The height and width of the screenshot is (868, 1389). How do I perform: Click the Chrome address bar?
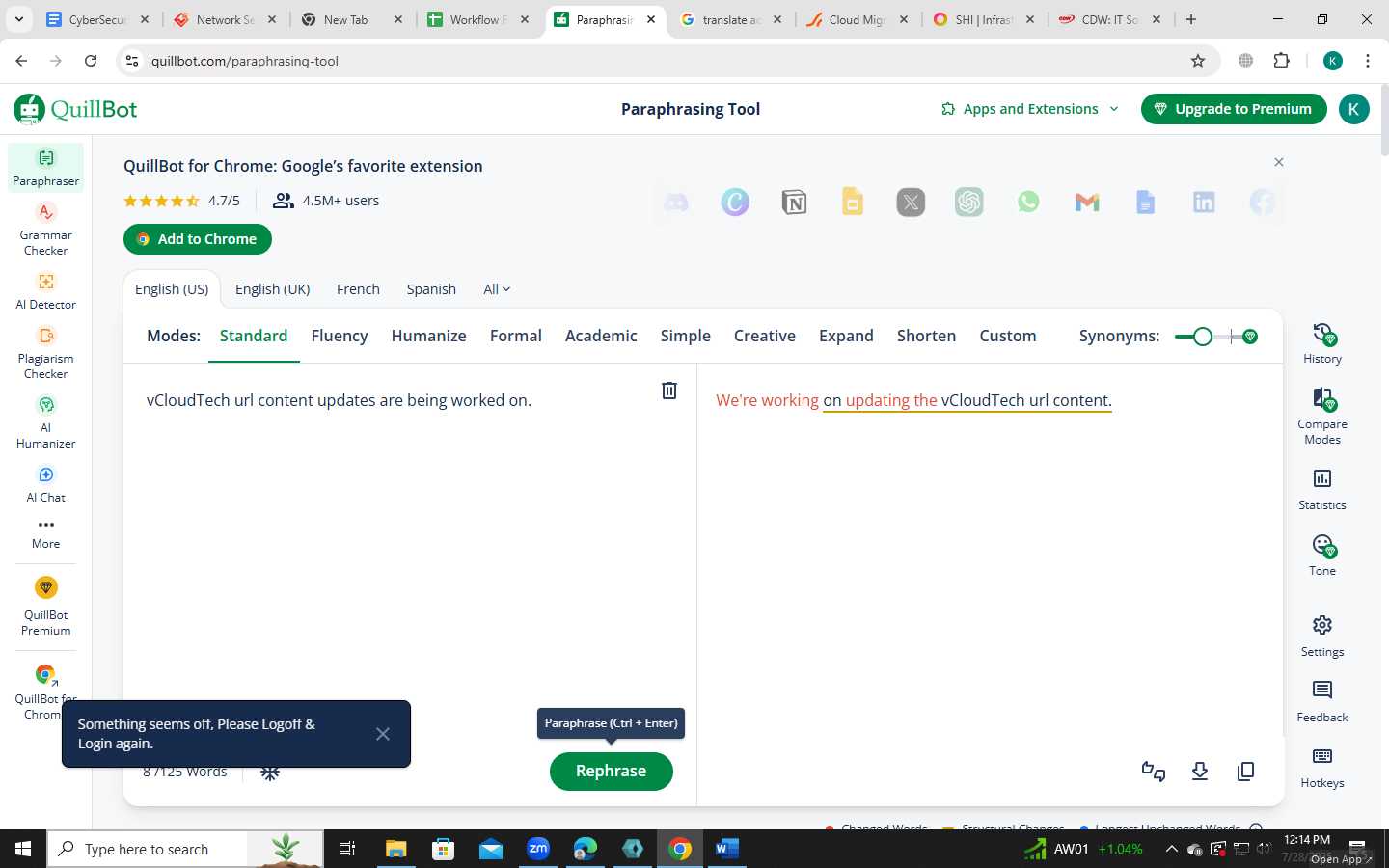(x=666, y=61)
